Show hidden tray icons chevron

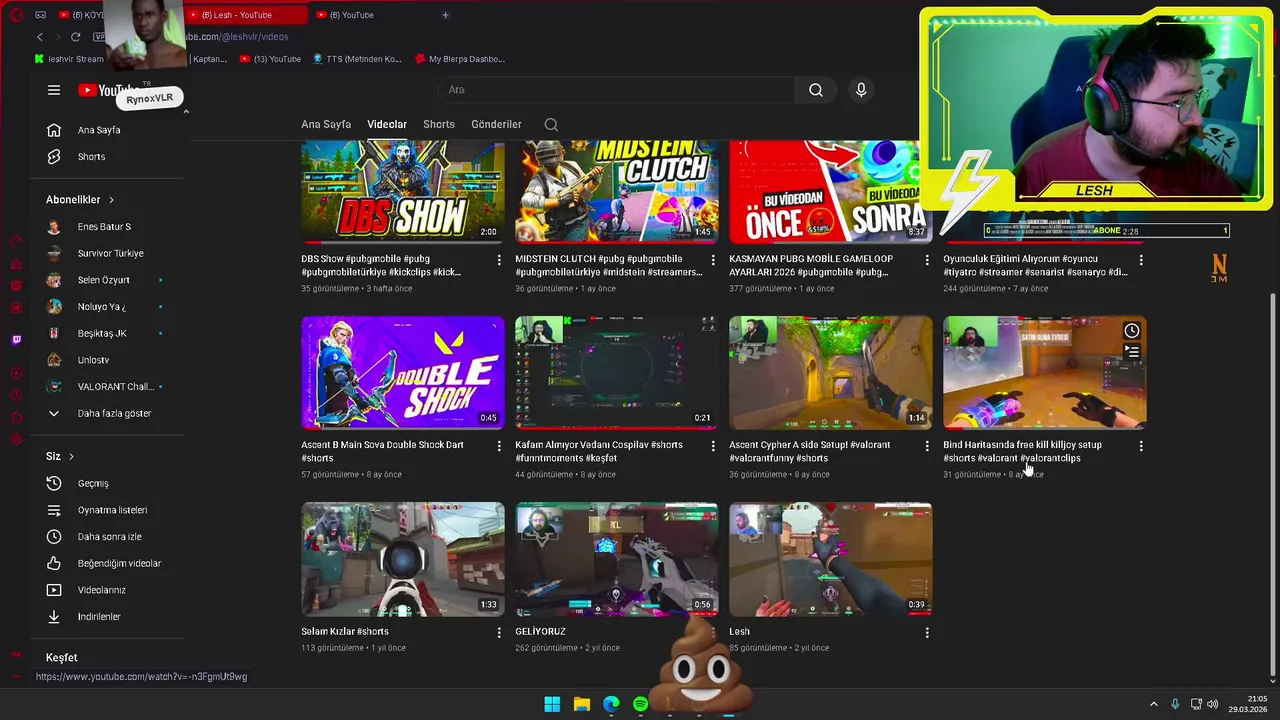pyautogui.click(x=1153, y=704)
